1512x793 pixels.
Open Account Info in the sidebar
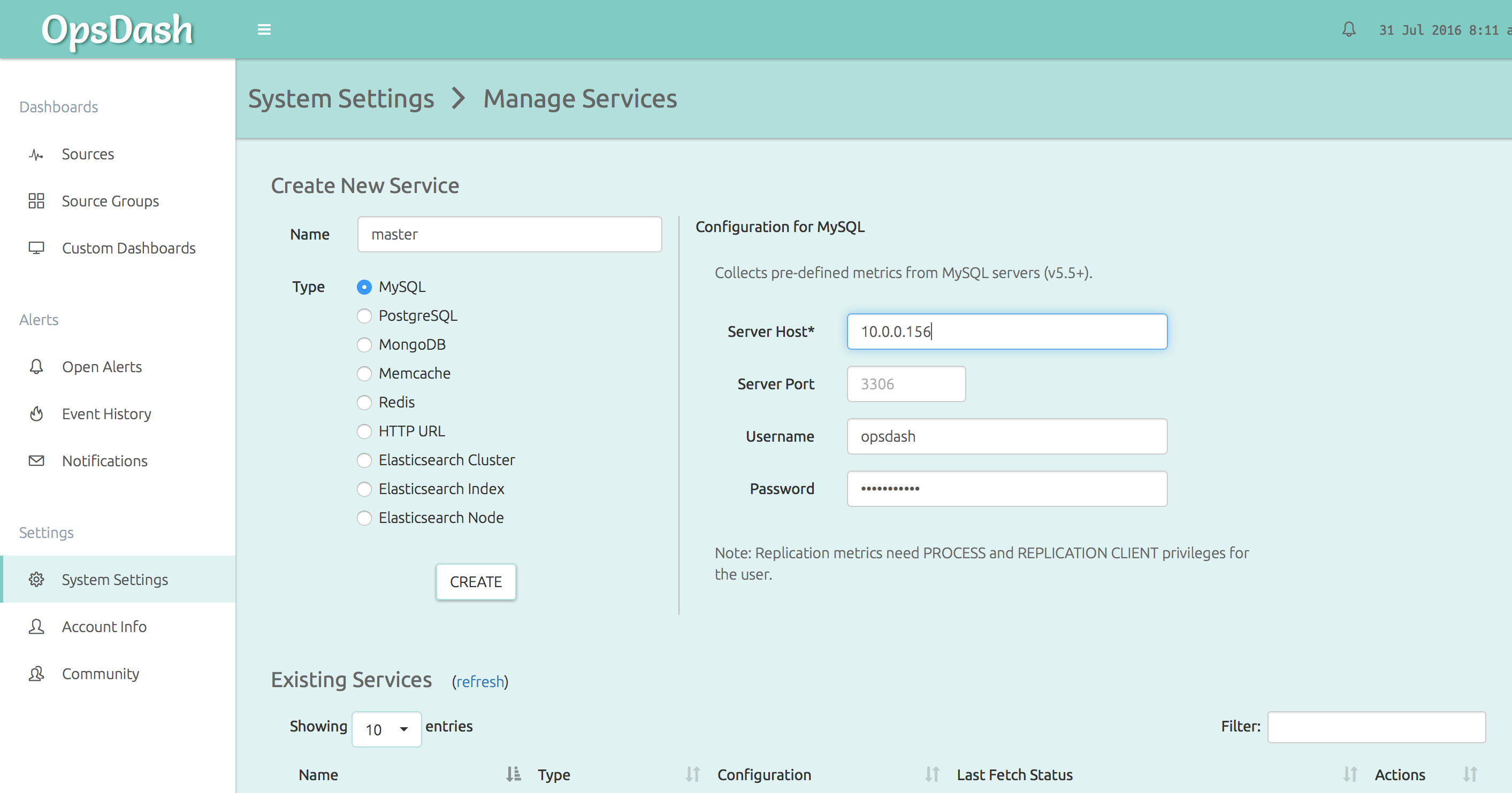pyautogui.click(x=118, y=627)
